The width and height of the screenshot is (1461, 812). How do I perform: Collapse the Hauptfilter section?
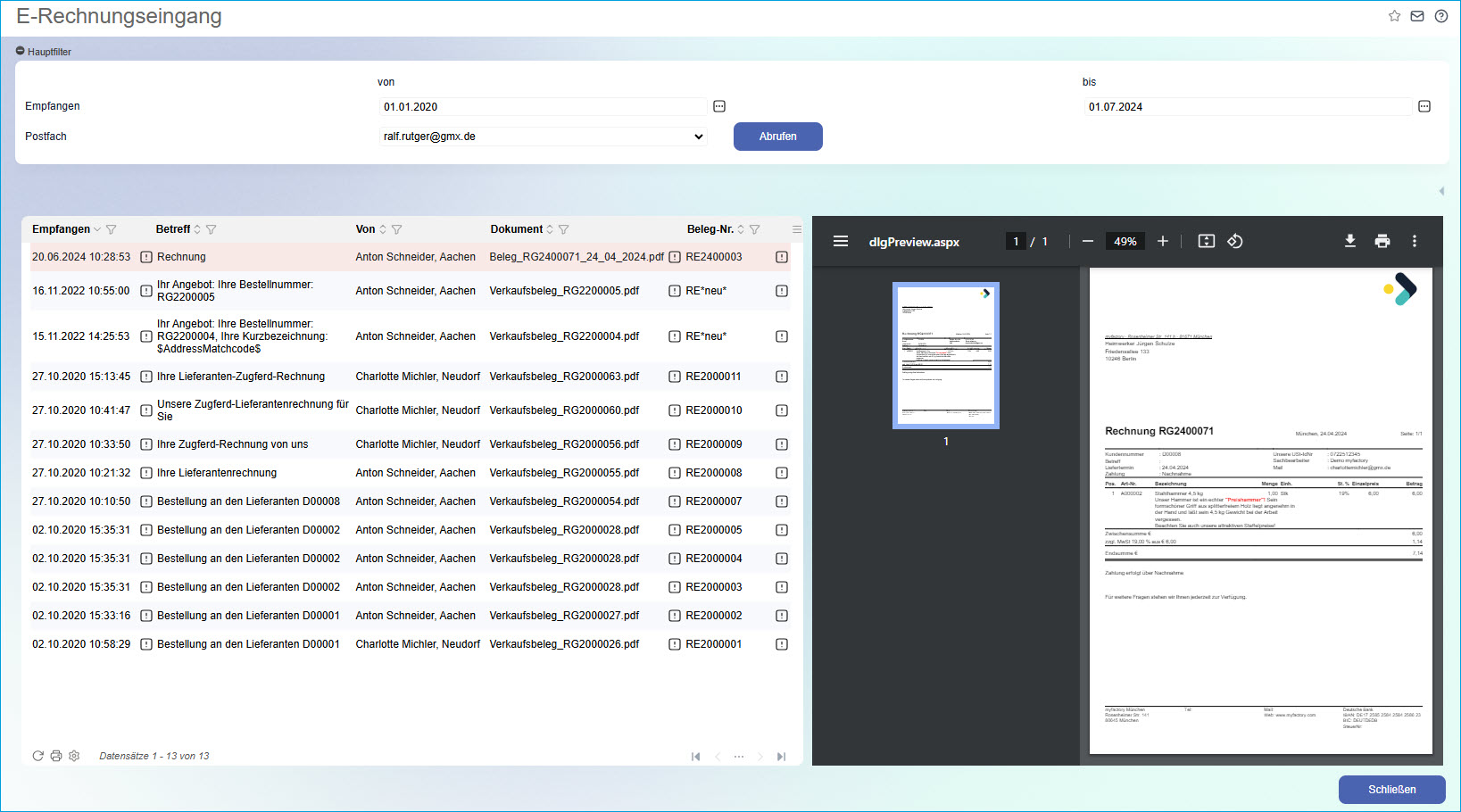coord(21,51)
